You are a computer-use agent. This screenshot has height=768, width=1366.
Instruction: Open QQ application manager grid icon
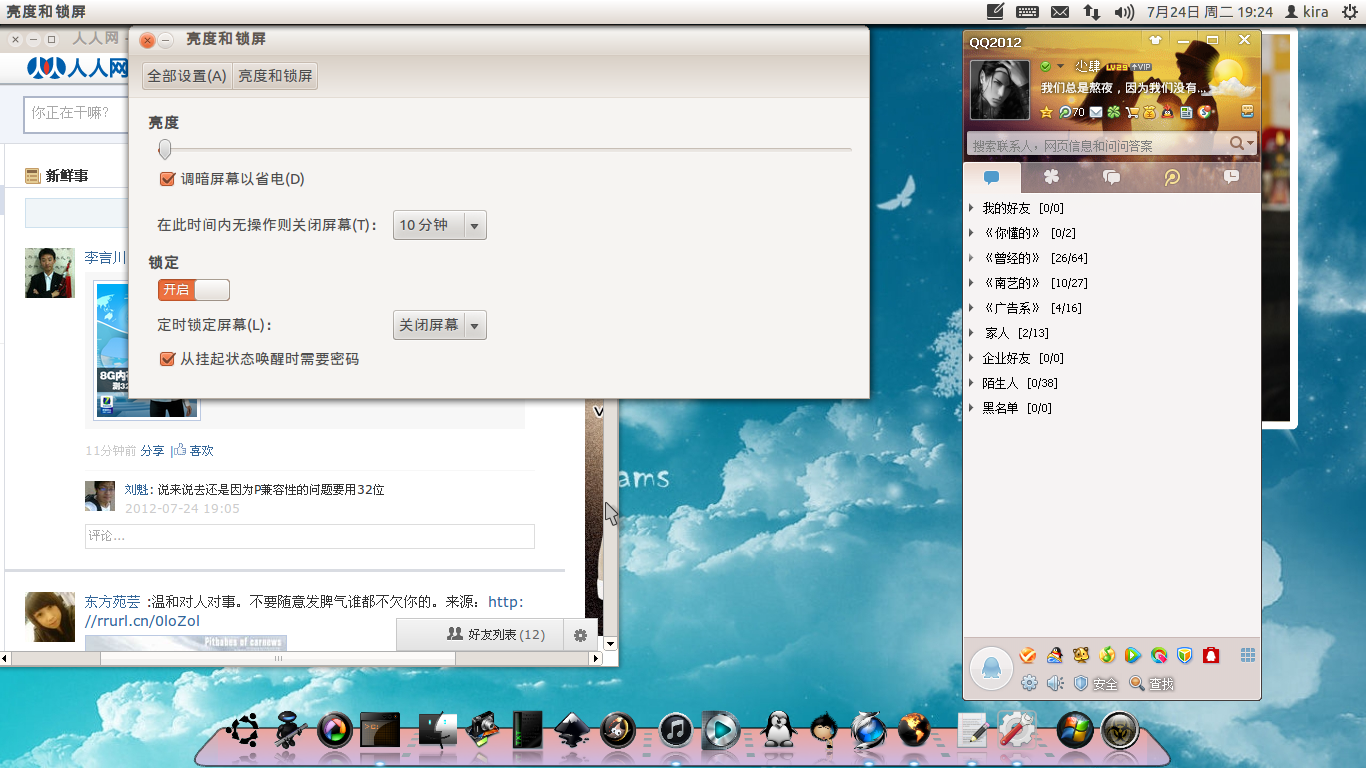point(1248,655)
